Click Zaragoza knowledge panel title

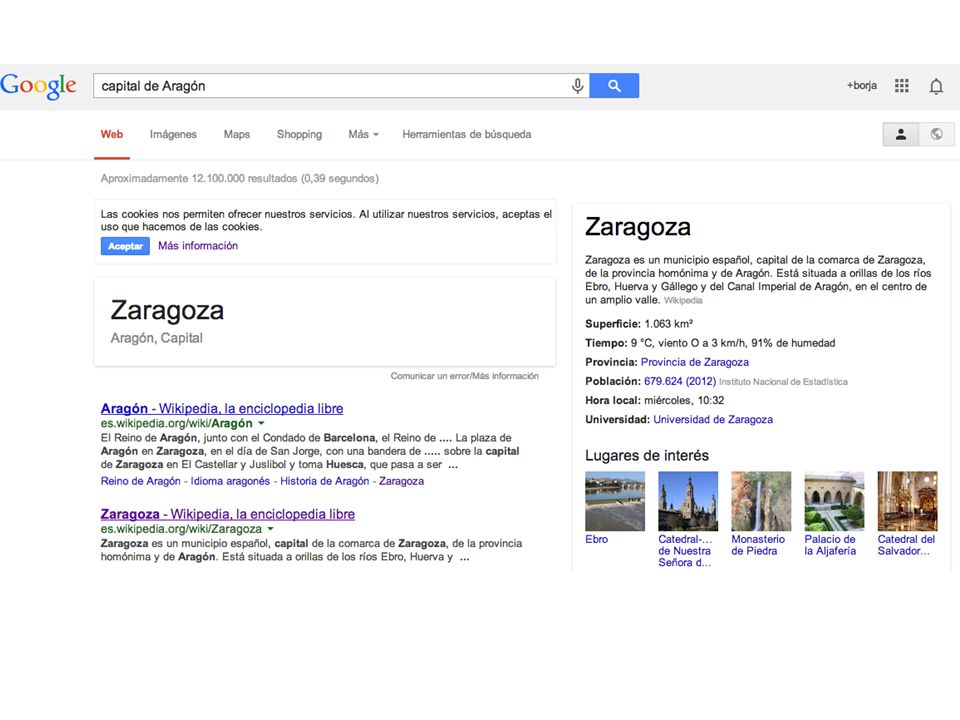(x=638, y=228)
